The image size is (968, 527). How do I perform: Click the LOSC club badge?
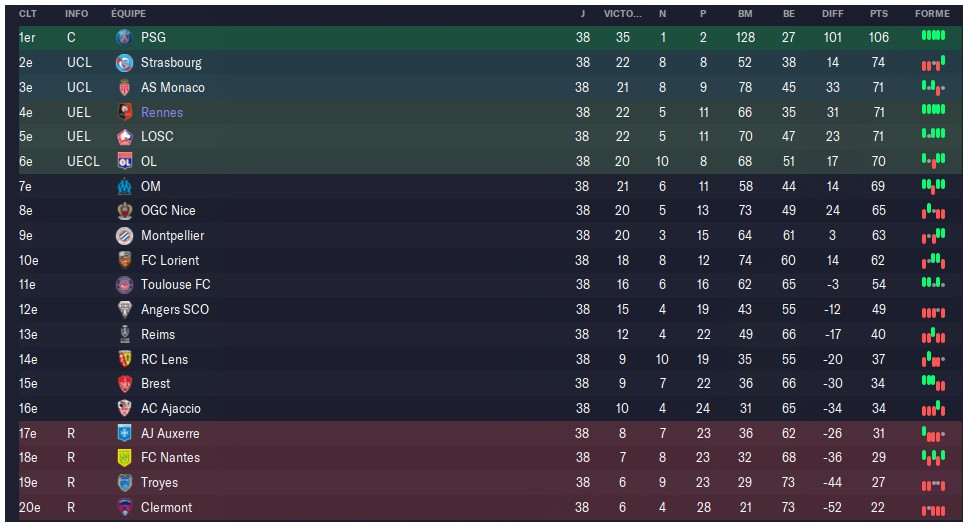124,136
